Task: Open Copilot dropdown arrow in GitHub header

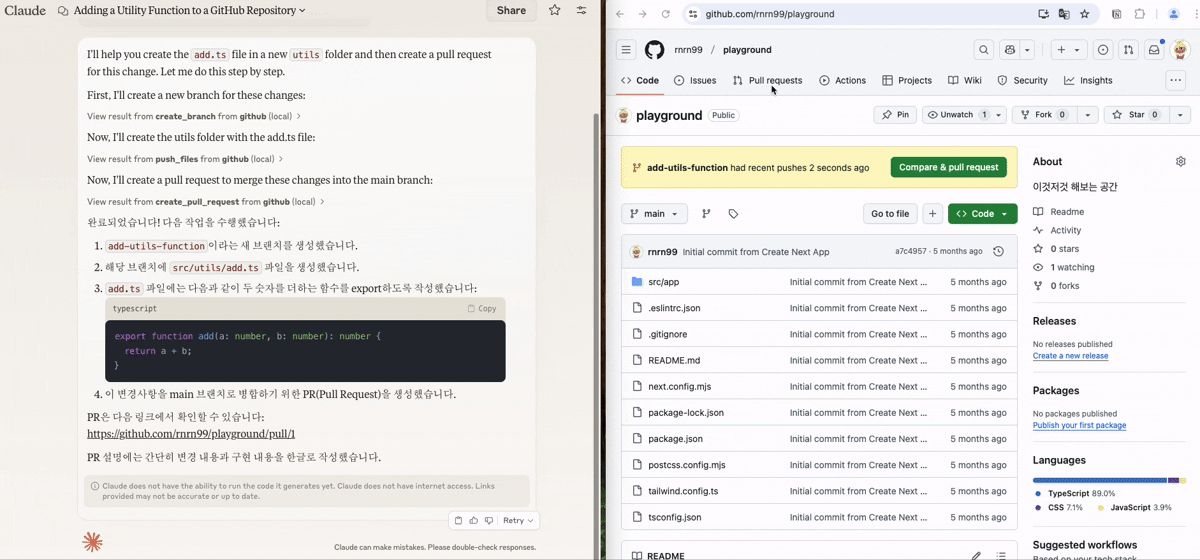Action: pyautogui.click(x=1029, y=49)
